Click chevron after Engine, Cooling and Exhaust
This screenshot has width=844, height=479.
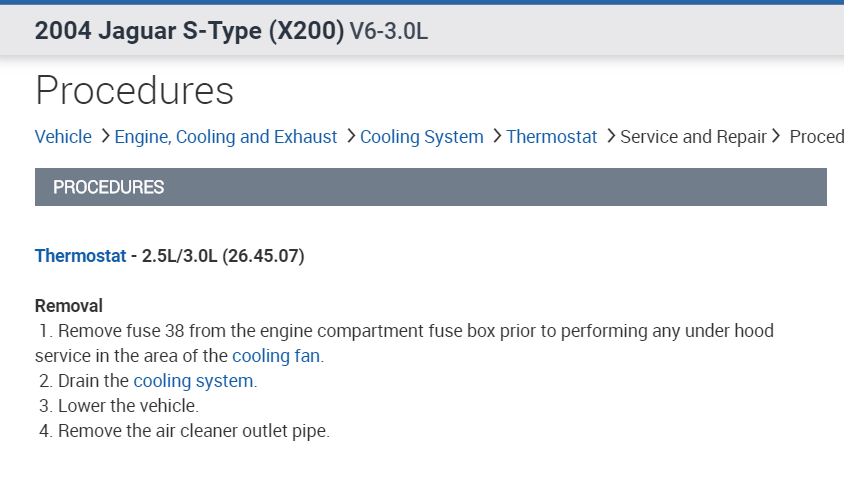(x=351, y=136)
